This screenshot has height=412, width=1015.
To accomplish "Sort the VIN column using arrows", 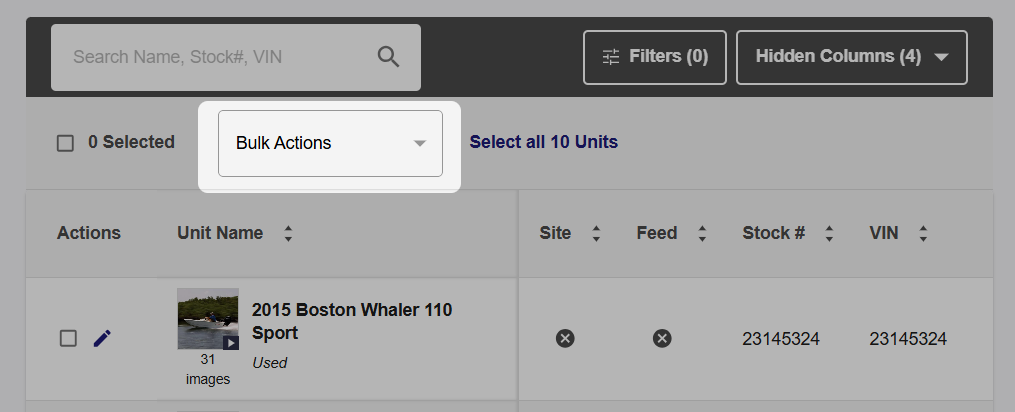I will pos(923,233).
